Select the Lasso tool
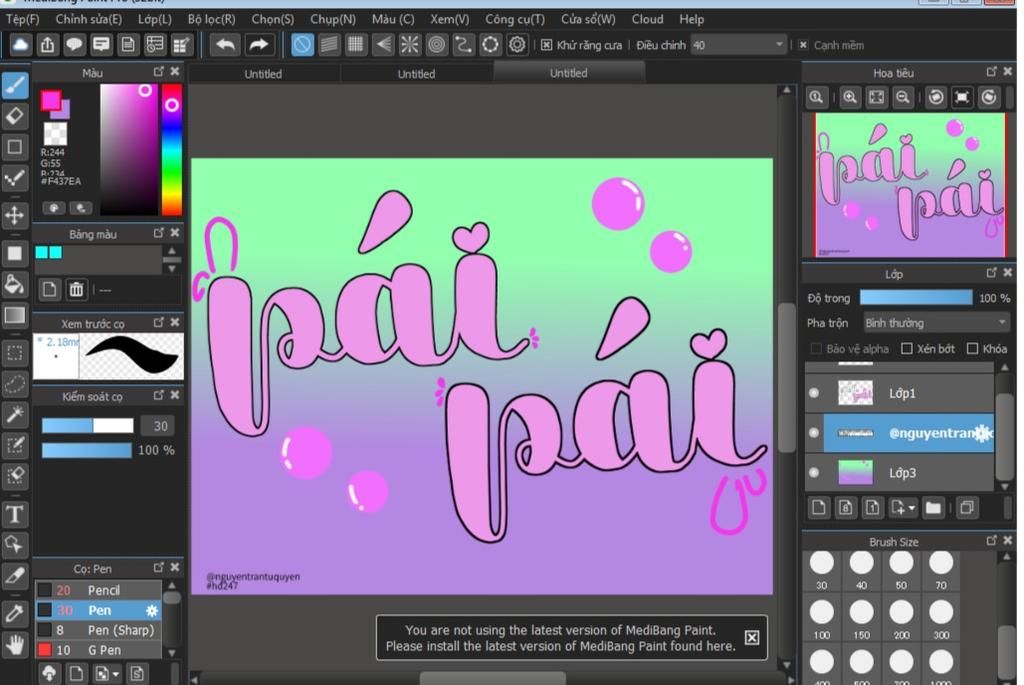 15,384
